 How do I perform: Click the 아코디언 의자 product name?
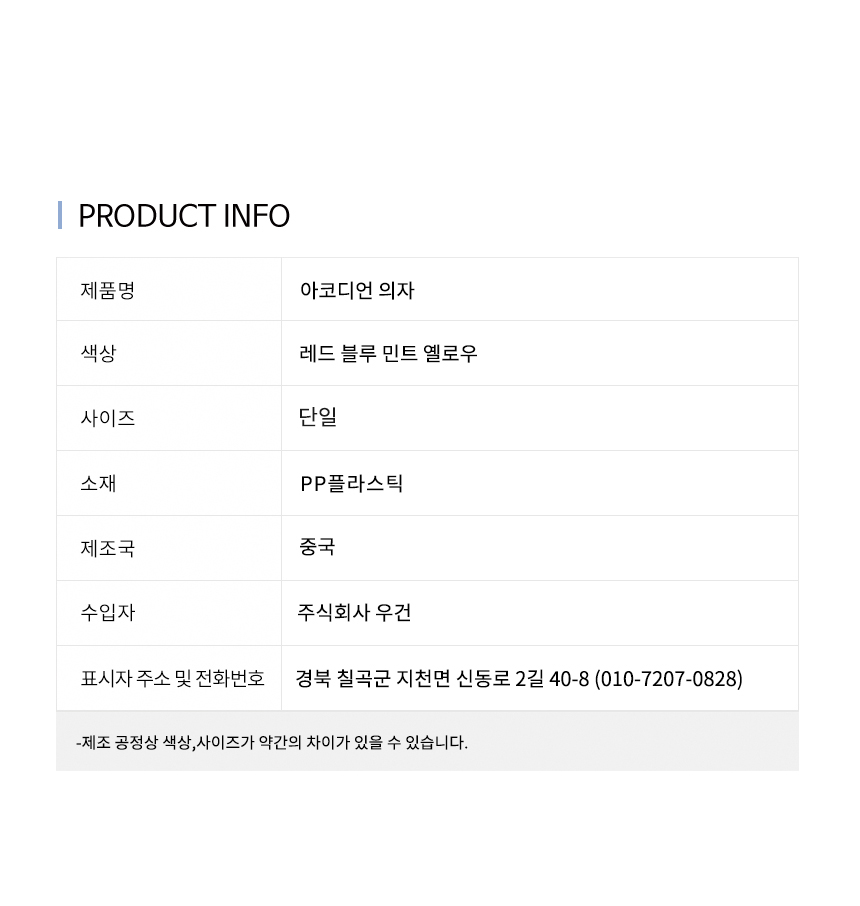pyautogui.click(x=357, y=290)
